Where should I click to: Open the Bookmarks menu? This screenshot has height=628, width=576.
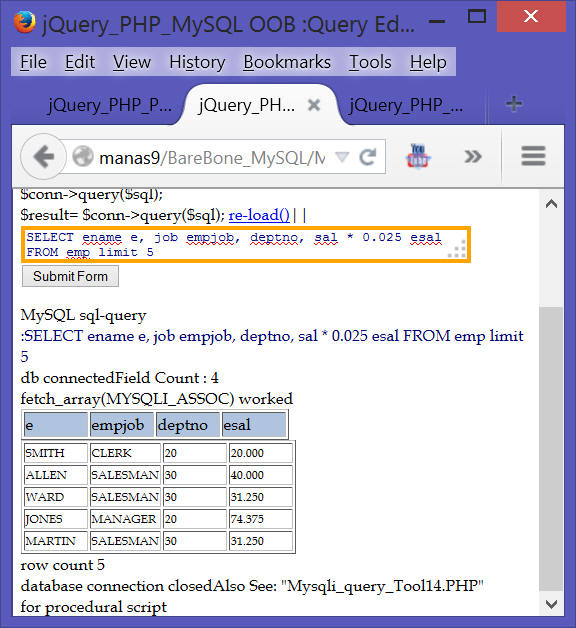pos(287,62)
